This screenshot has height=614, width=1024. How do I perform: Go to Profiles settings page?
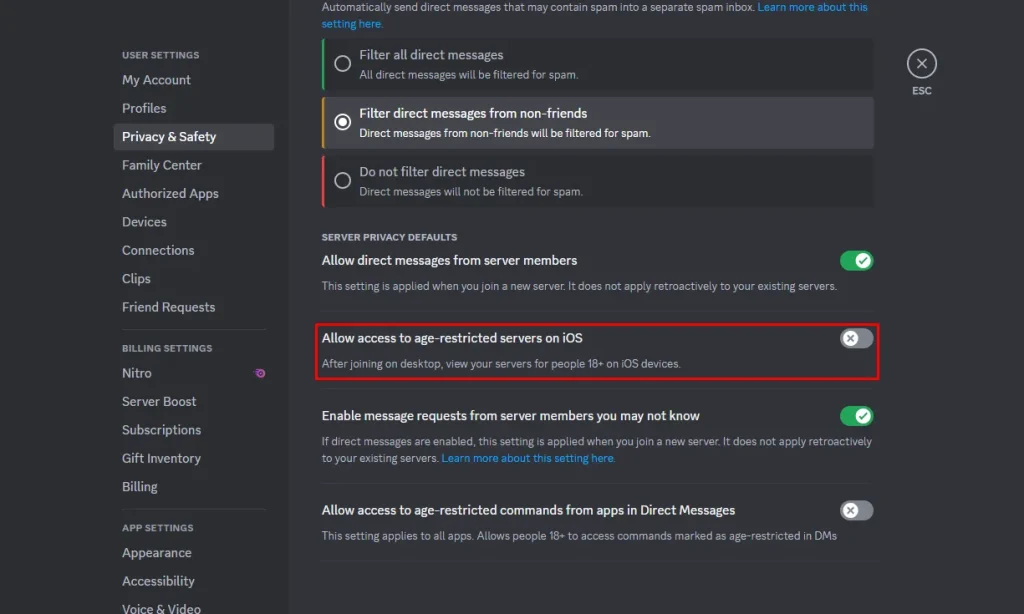pos(144,108)
